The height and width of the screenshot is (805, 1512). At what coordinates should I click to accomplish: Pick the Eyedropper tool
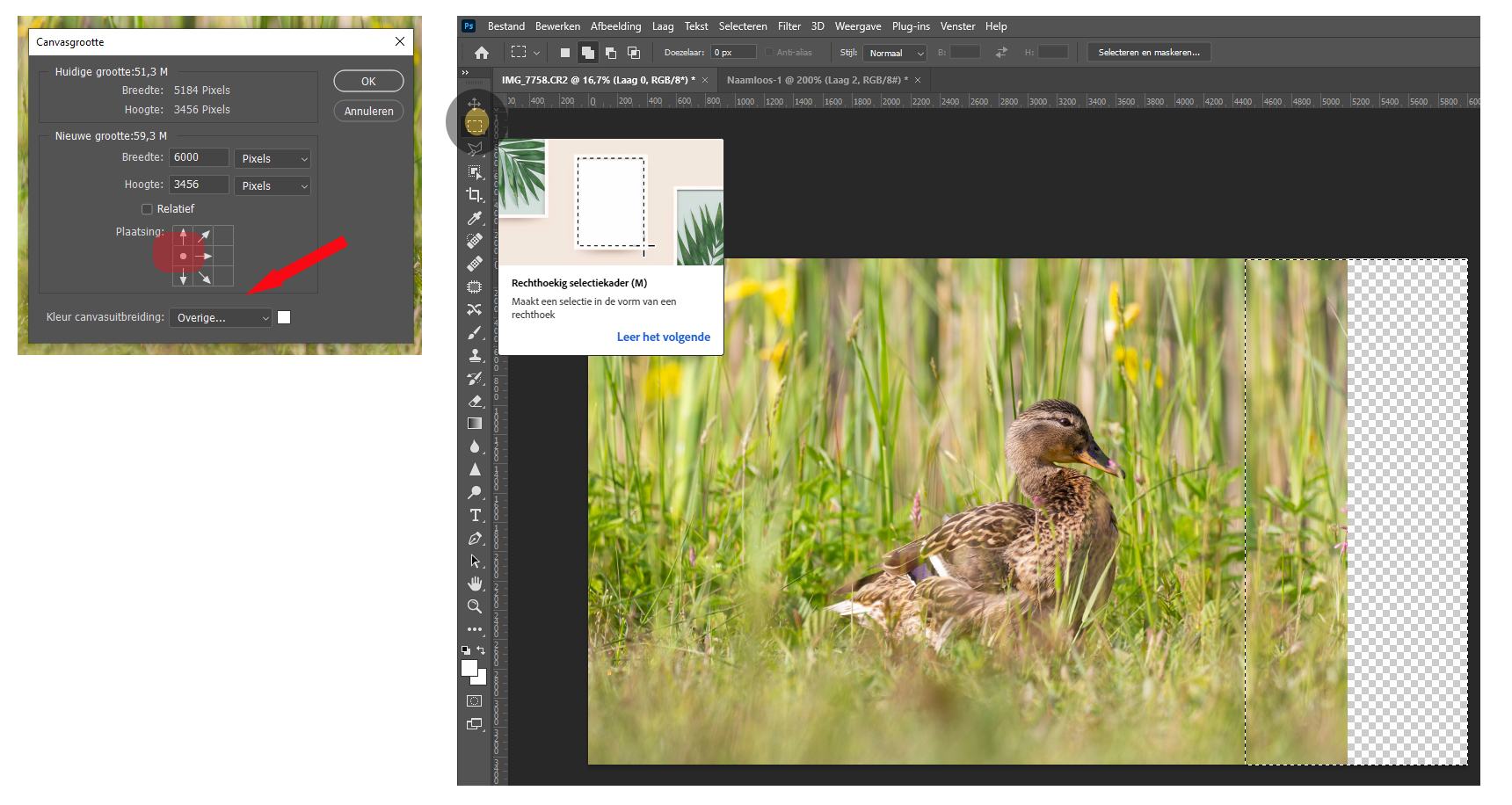475,218
